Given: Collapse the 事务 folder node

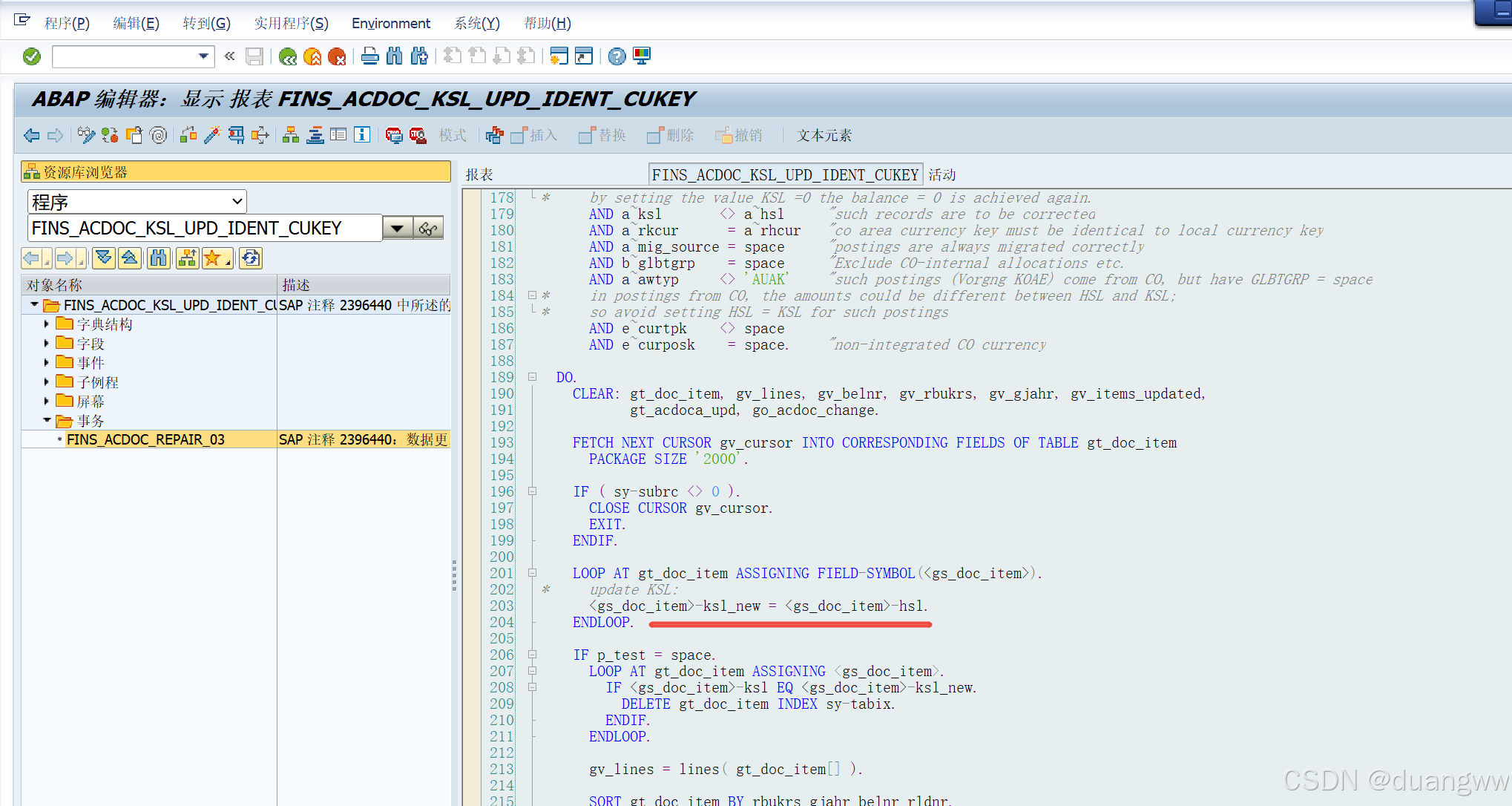Looking at the screenshot, I should (x=47, y=420).
